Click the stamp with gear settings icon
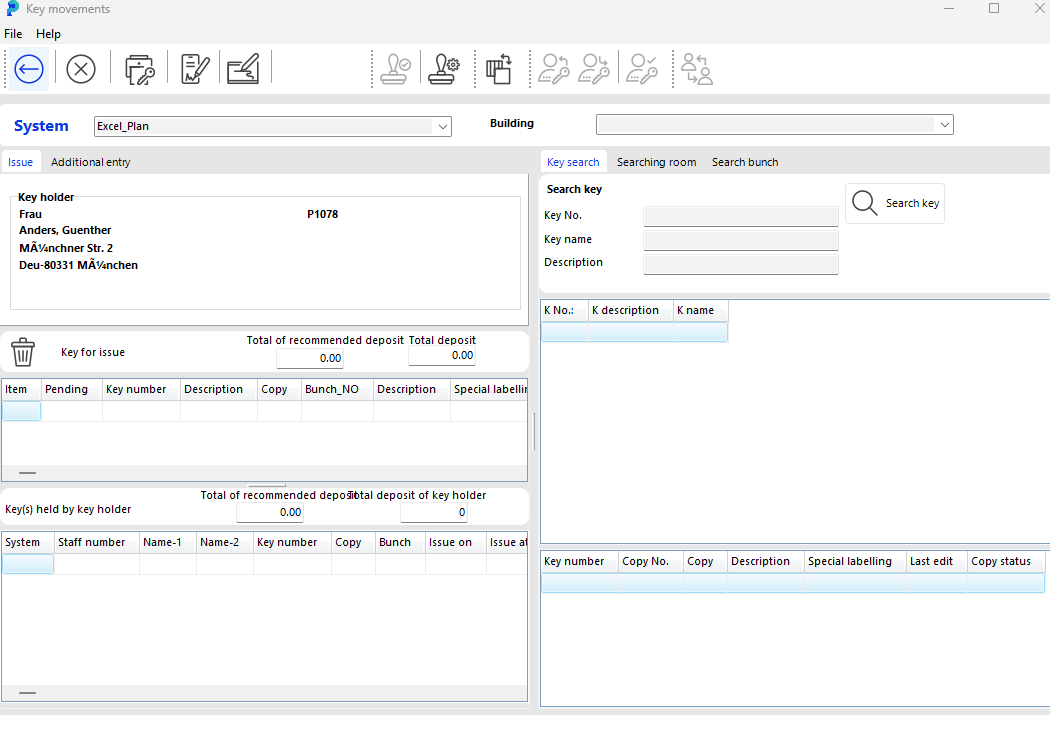The image size is (1050, 732). (x=444, y=69)
